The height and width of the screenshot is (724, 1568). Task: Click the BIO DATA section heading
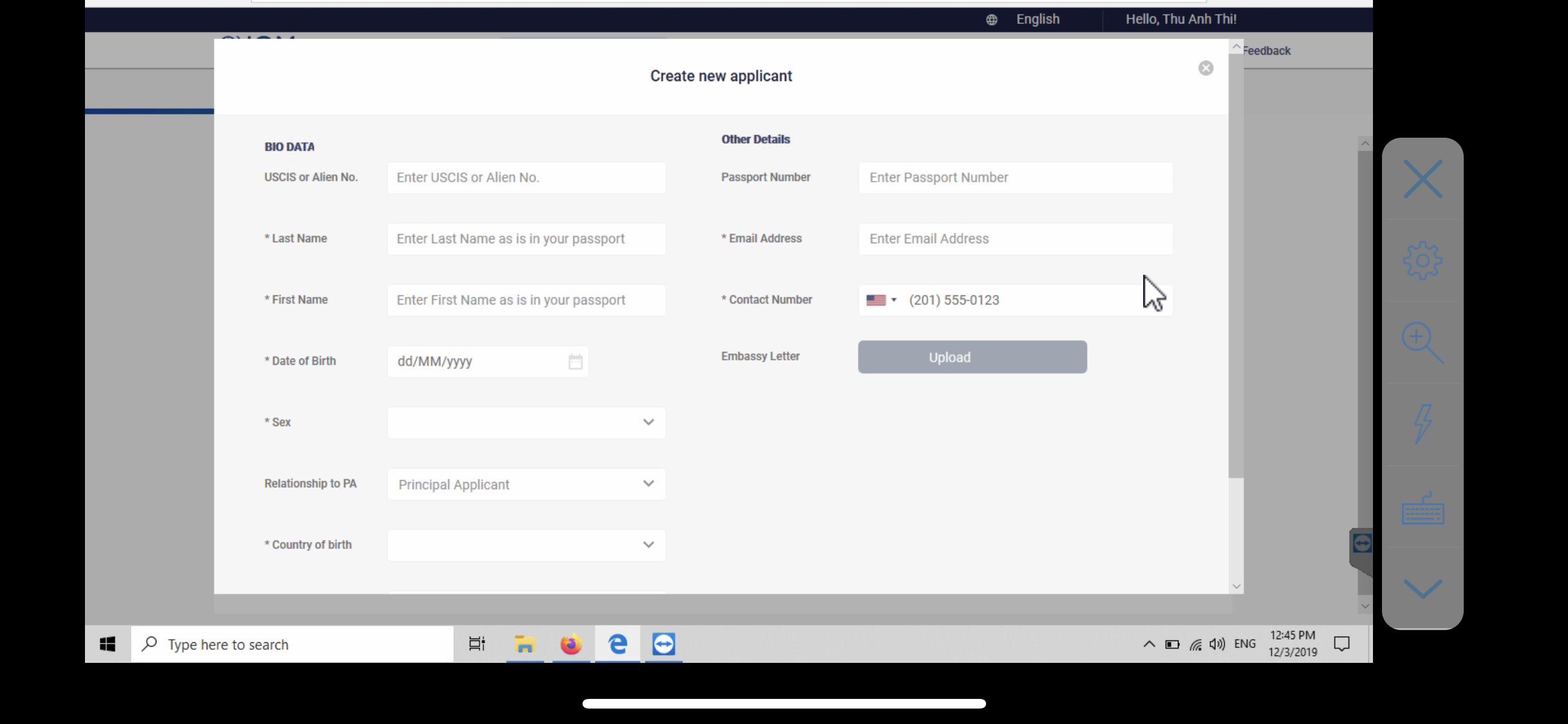click(289, 147)
